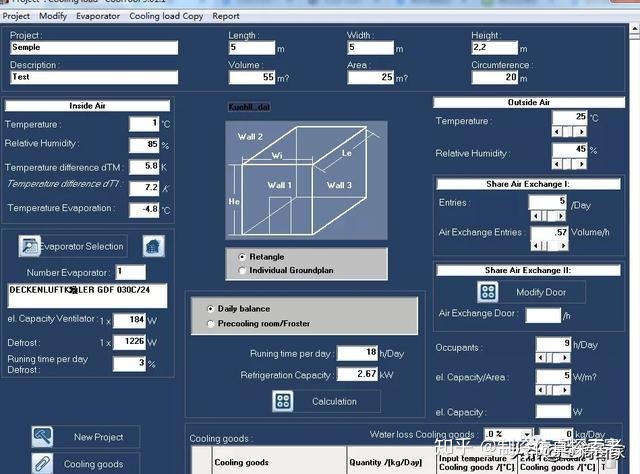The height and width of the screenshot is (474, 640).
Task: Click the Temperature Evaporation field
Action: click(x=144, y=210)
